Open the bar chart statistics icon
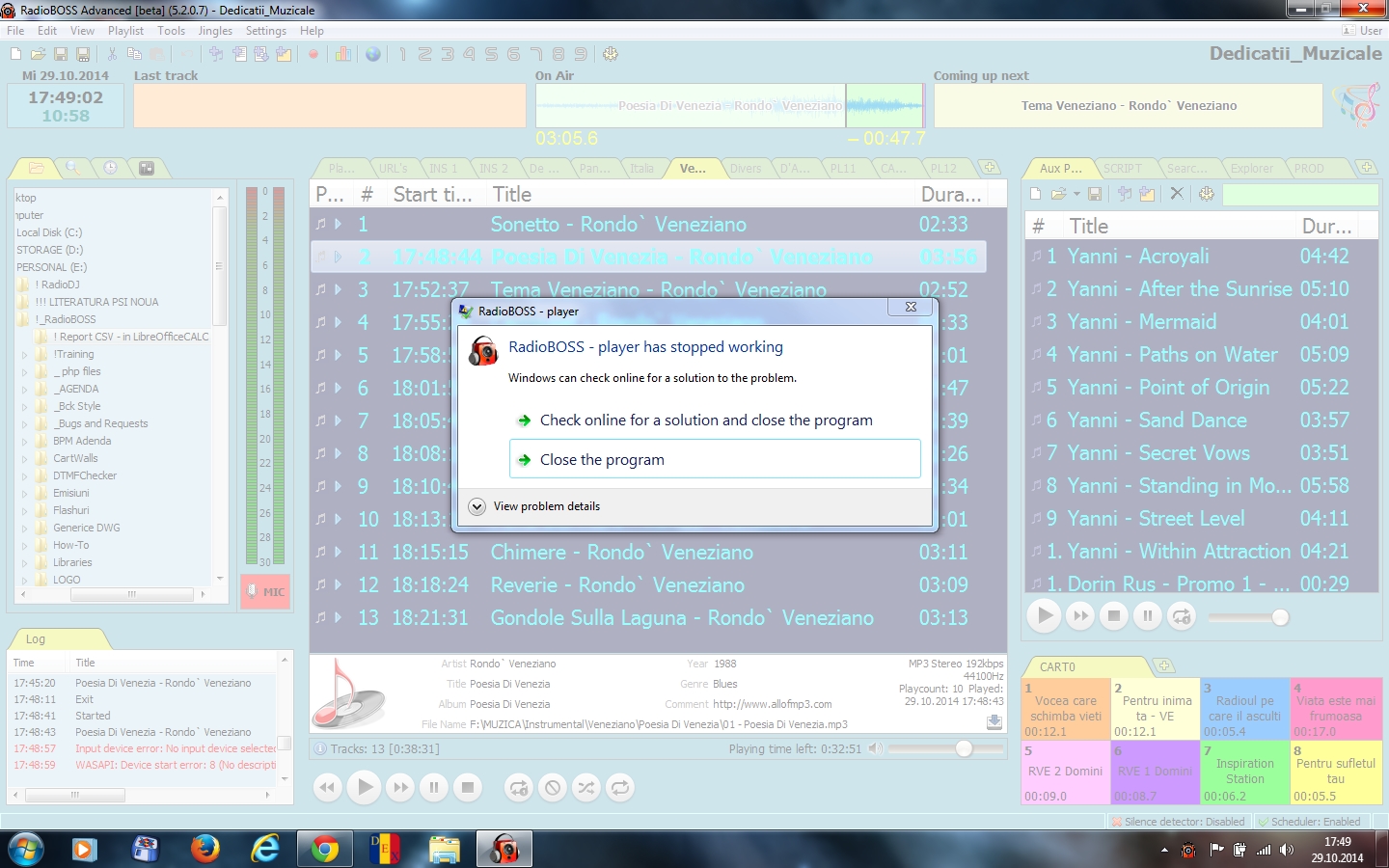This screenshot has width=1389, height=868. pyautogui.click(x=342, y=54)
